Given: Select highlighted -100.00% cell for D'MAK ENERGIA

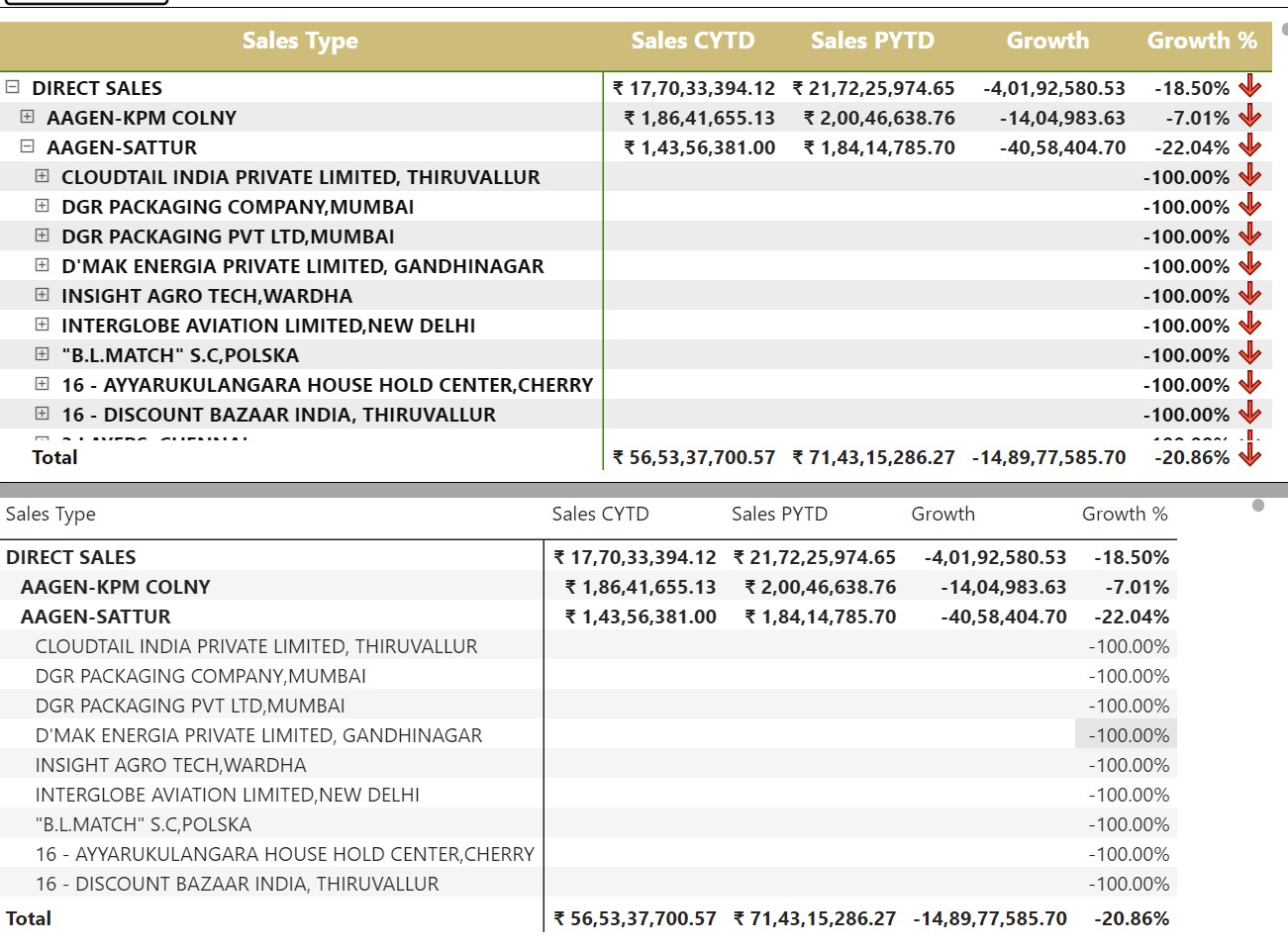Looking at the screenshot, I should (x=1126, y=734).
